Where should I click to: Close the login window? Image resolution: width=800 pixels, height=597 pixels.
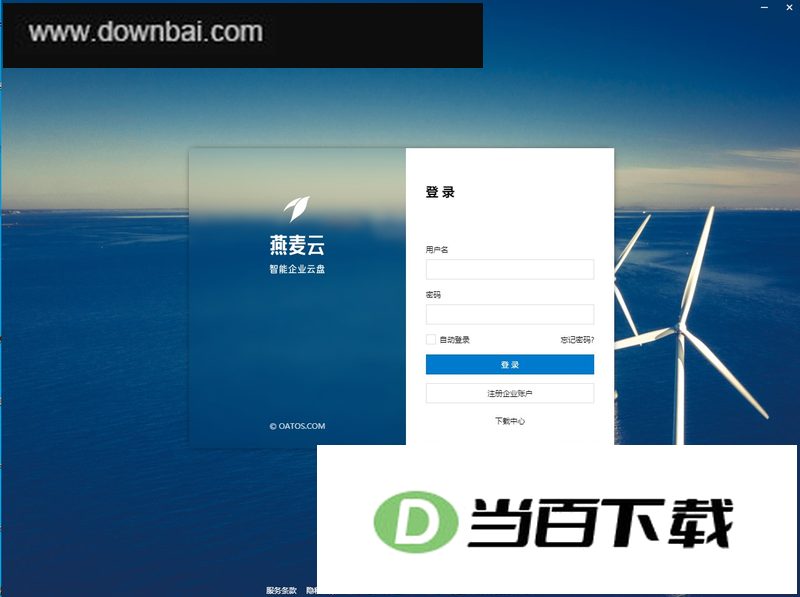pyautogui.click(x=789, y=7)
